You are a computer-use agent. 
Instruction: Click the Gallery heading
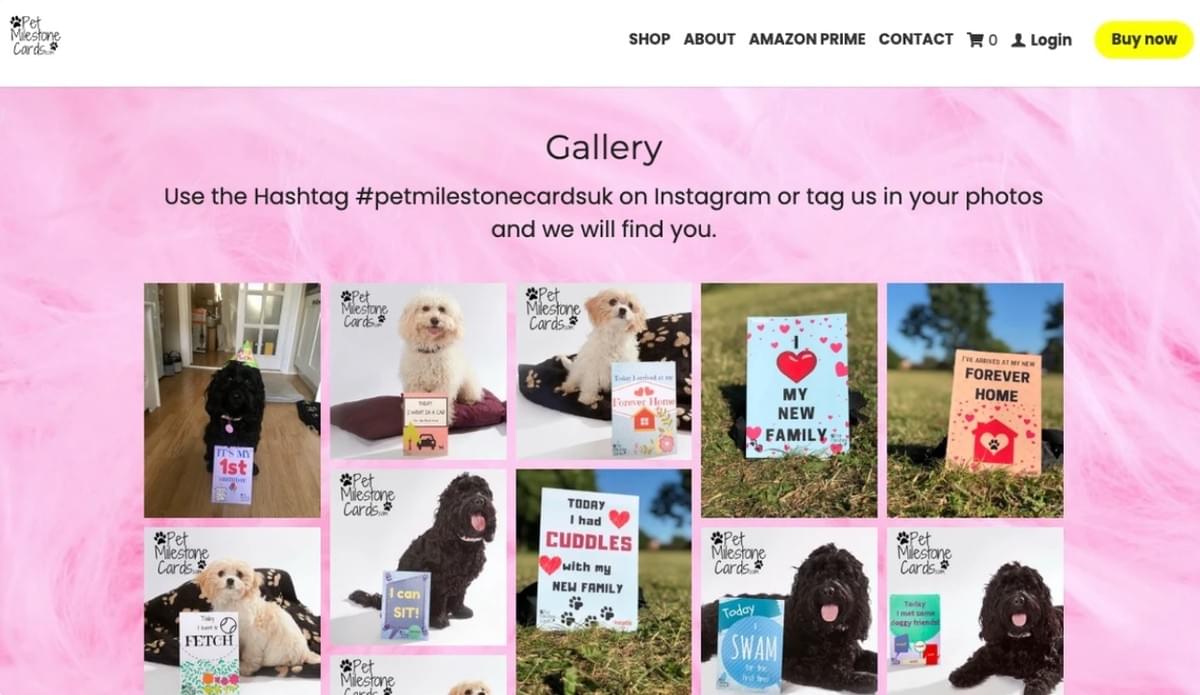point(604,148)
